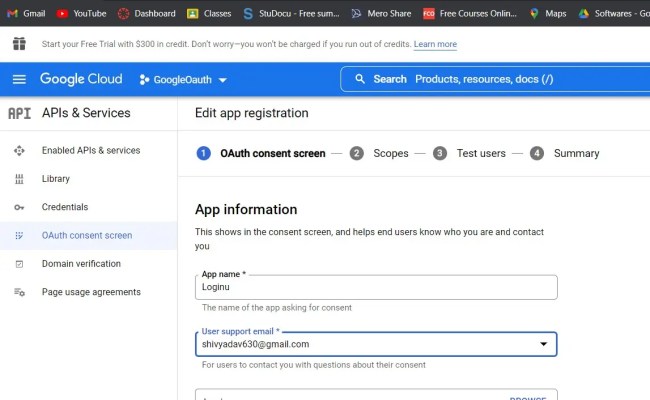Click the Edit app registration heading

252,113
